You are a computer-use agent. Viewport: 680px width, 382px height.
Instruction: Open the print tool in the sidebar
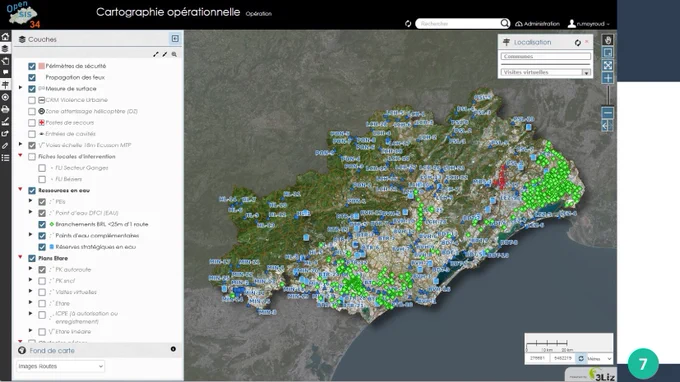tap(5, 109)
